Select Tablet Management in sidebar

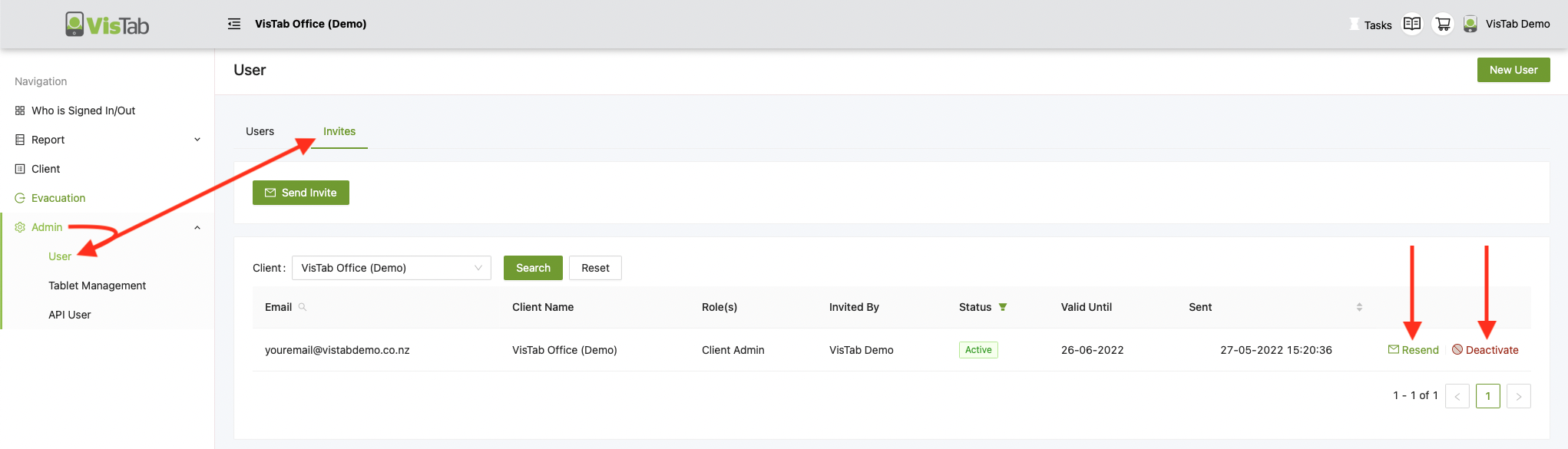(97, 286)
